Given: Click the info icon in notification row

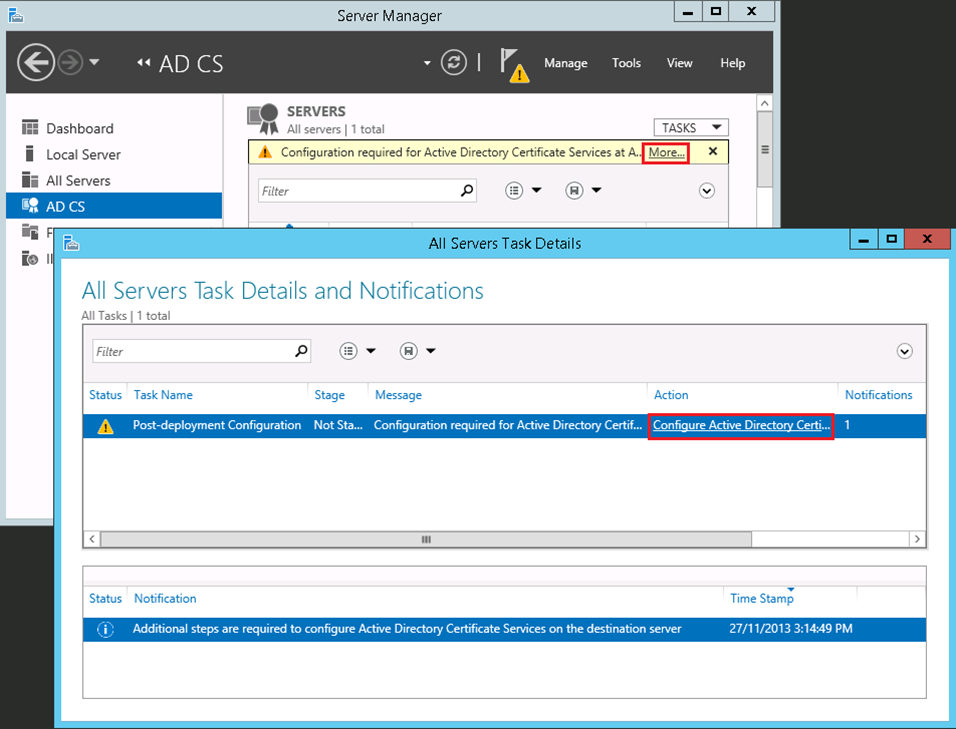Looking at the screenshot, I should 105,629.
